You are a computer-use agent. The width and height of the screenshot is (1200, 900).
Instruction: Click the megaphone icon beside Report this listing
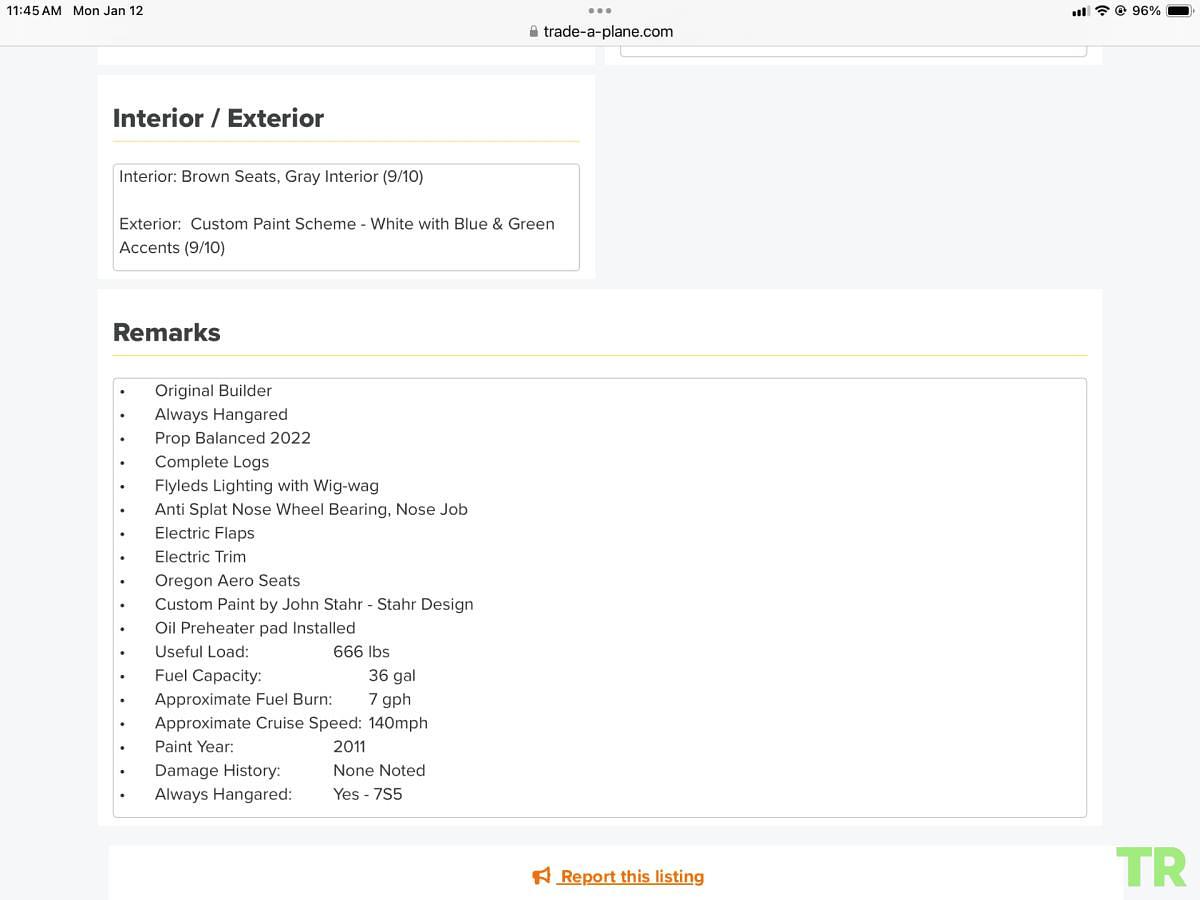pyautogui.click(x=541, y=876)
